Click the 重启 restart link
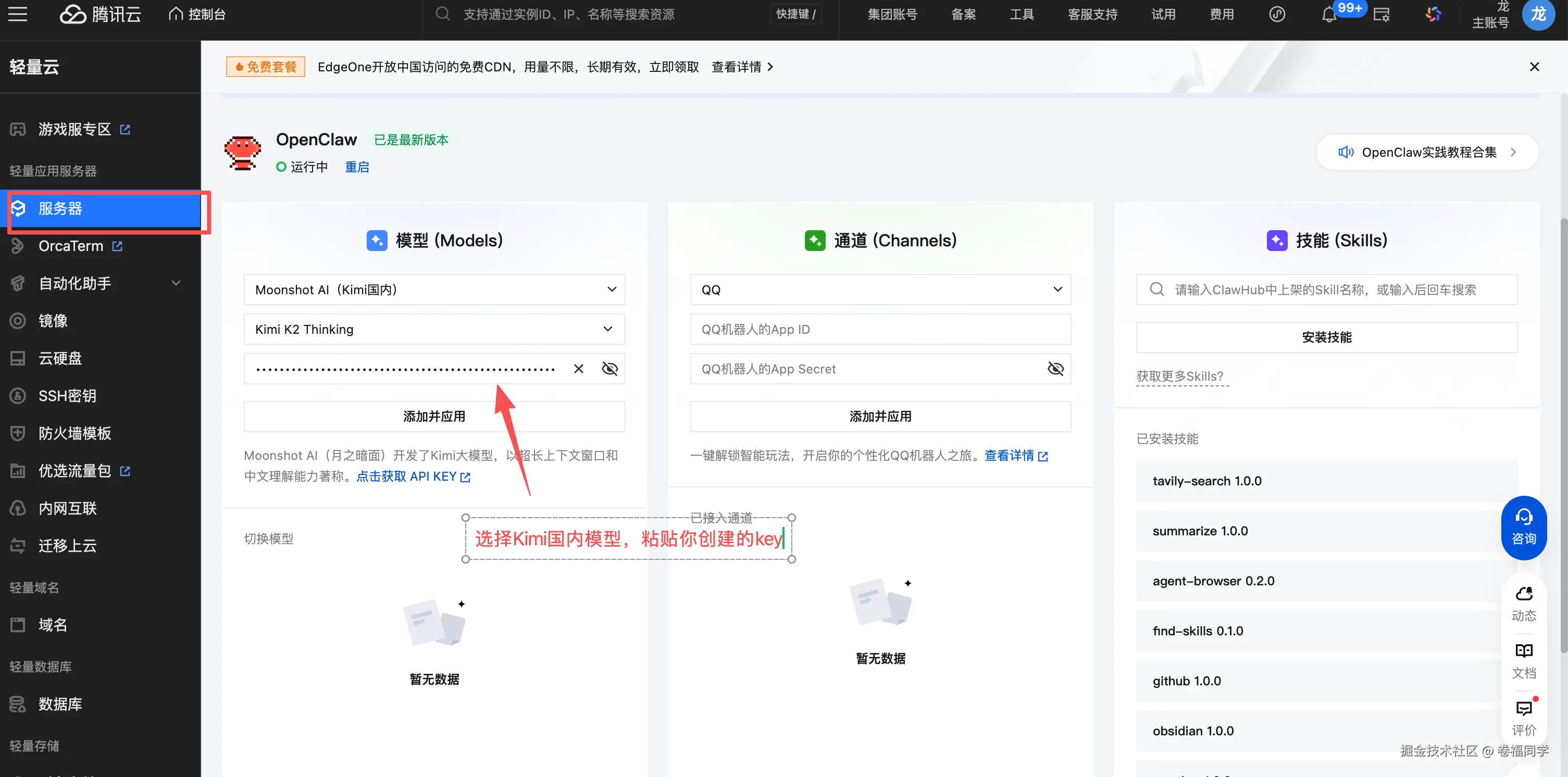This screenshot has width=1568, height=777. pyautogui.click(x=357, y=167)
